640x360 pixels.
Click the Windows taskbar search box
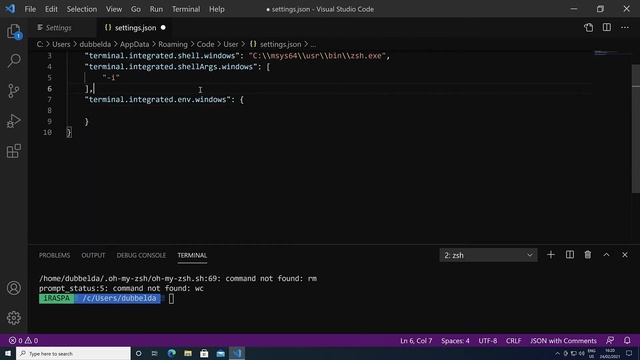pos(73,353)
